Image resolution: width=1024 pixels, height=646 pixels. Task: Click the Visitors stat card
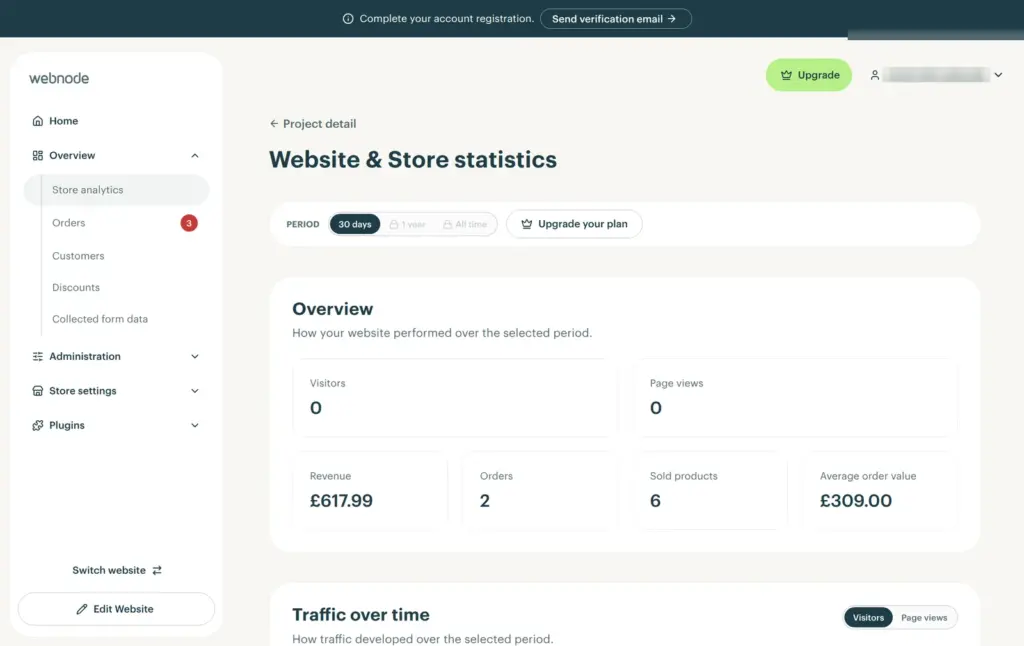coord(455,398)
